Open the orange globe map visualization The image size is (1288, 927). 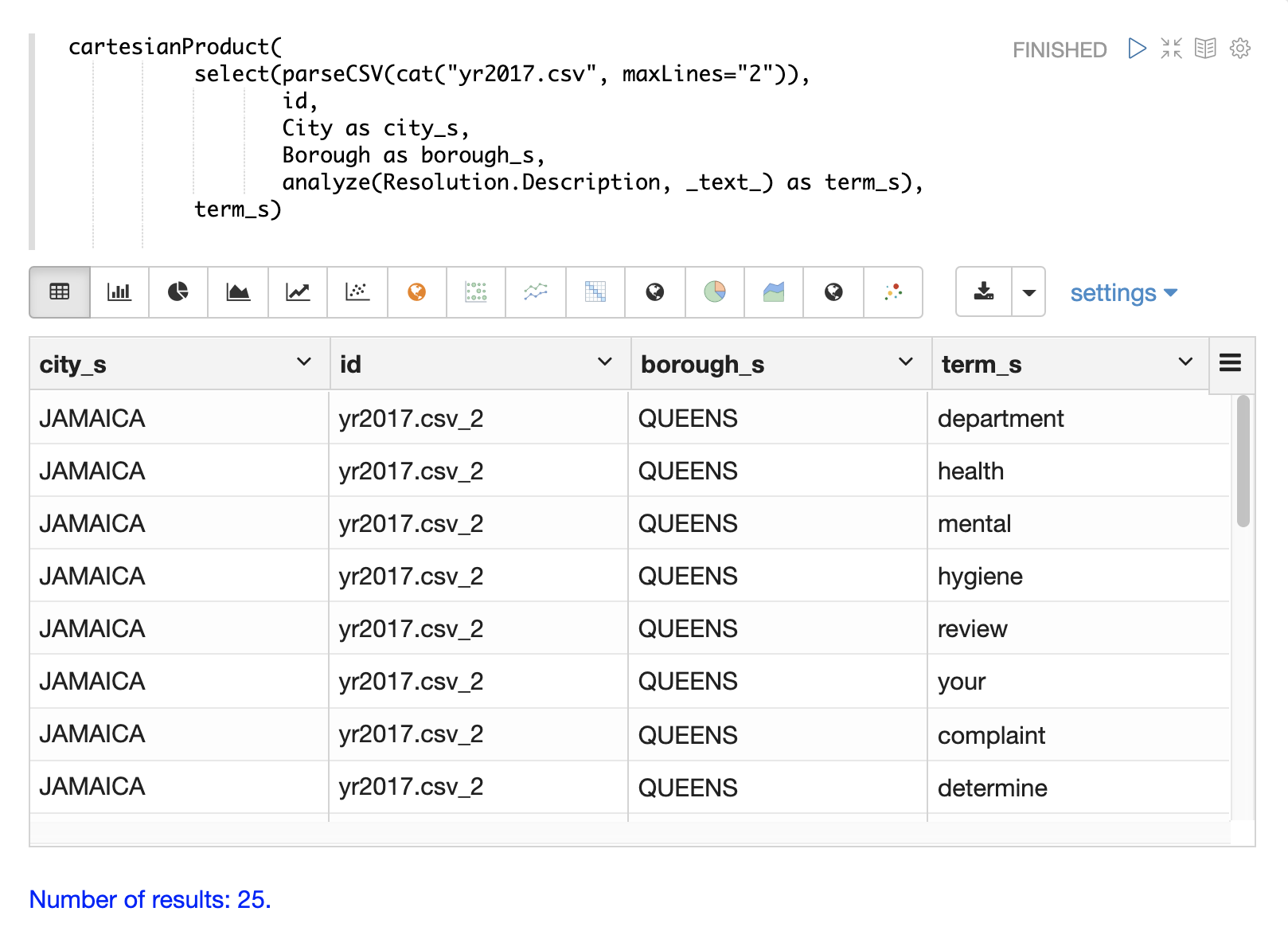pyautogui.click(x=416, y=292)
